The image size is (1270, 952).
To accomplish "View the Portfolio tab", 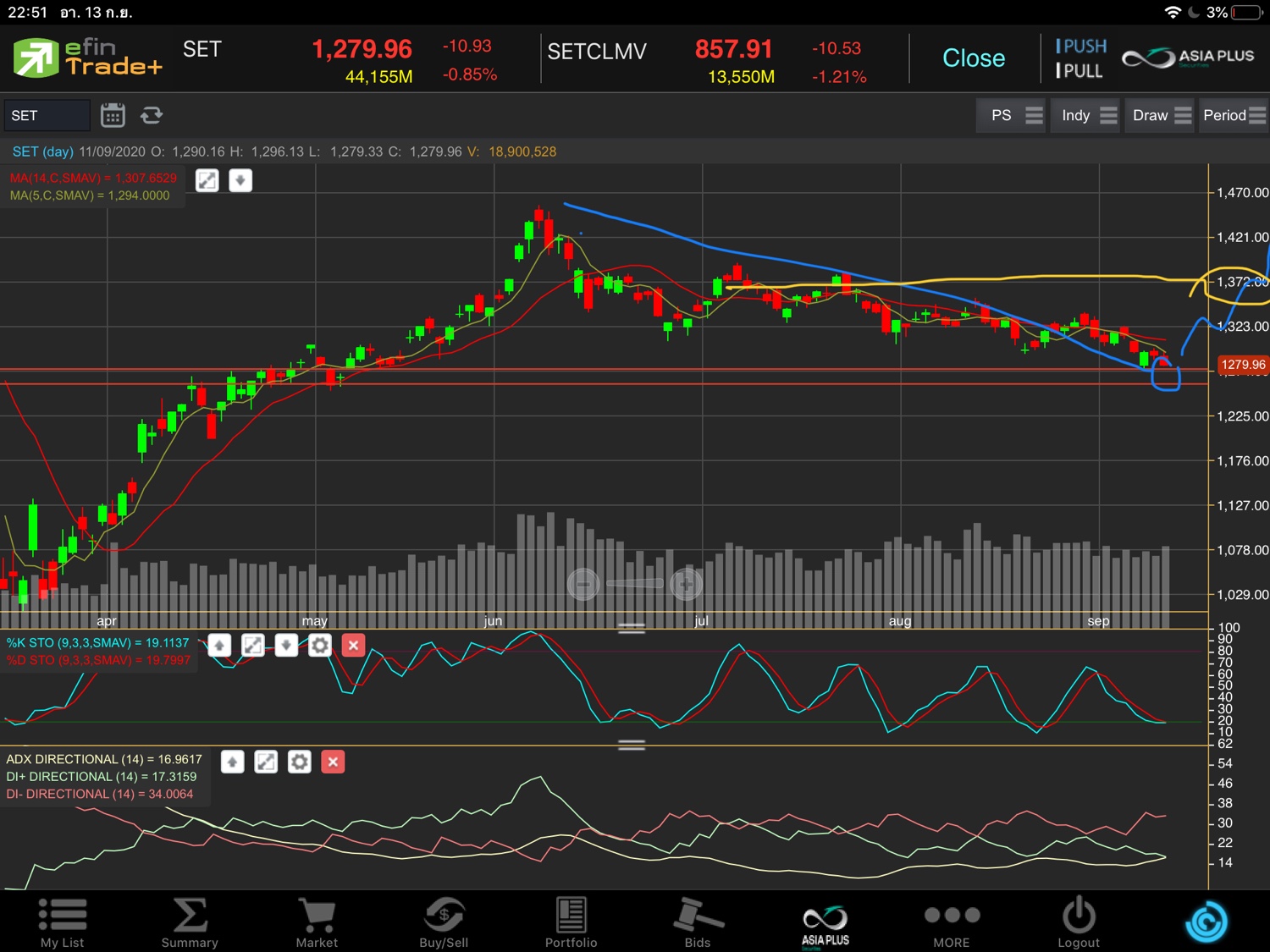I will point(571,922).
